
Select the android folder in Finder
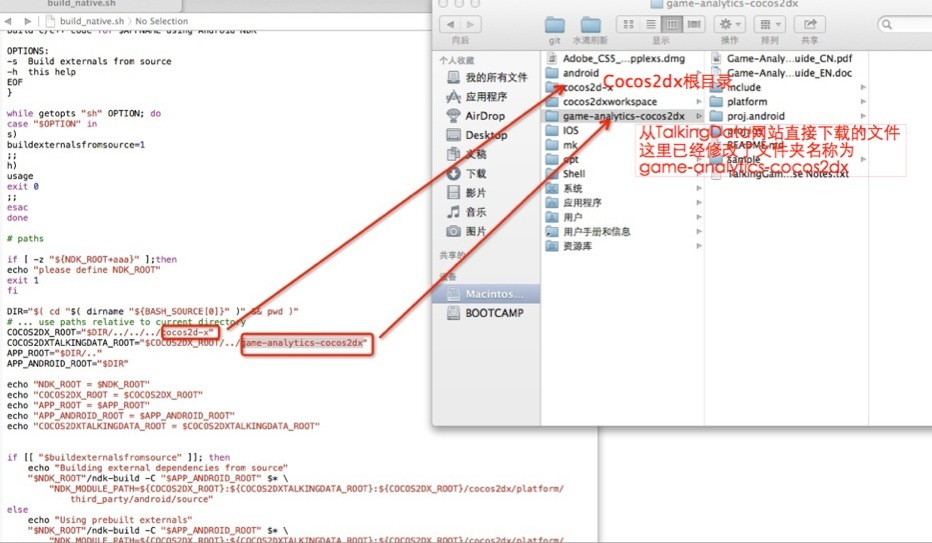[x=622, y=72]
